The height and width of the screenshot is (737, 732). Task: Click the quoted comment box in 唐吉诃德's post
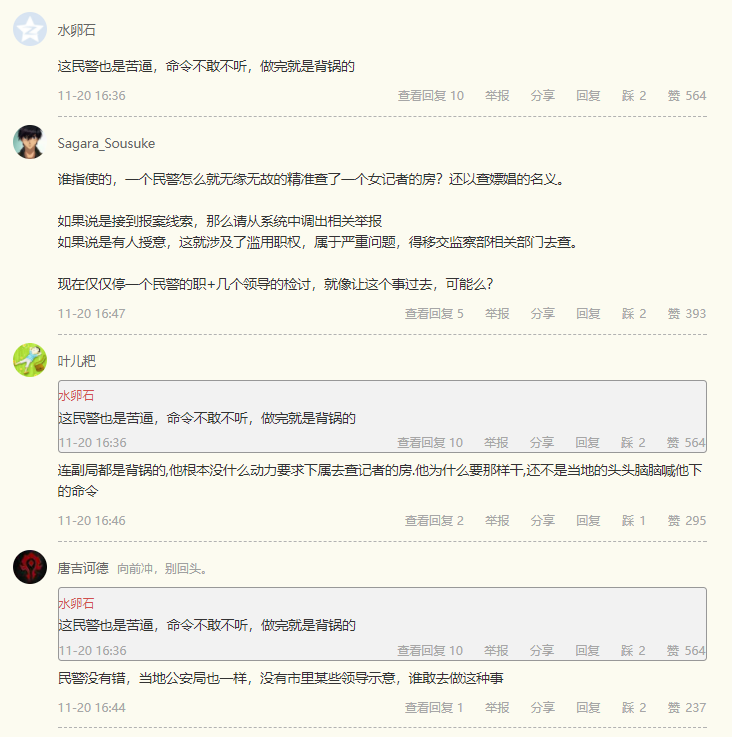coord(382,624)
